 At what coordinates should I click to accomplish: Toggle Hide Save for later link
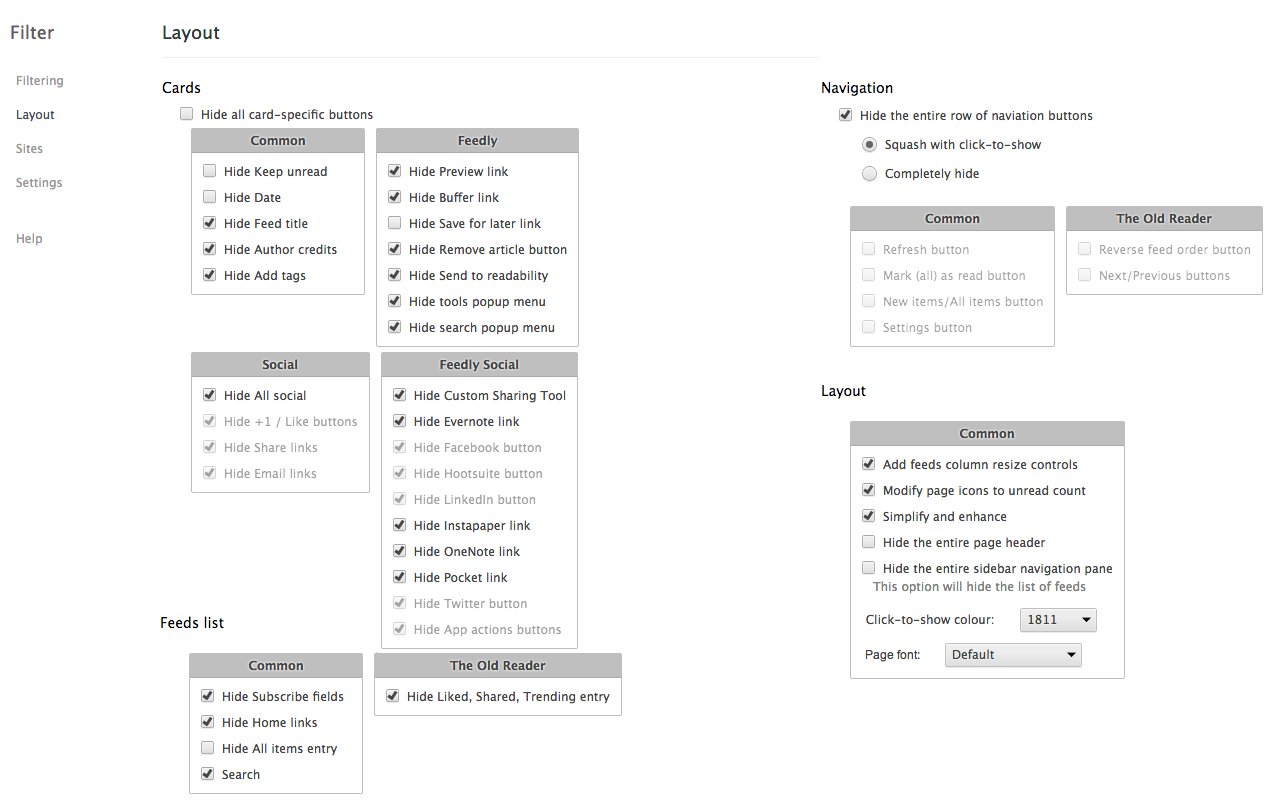(x=395, y=223)
